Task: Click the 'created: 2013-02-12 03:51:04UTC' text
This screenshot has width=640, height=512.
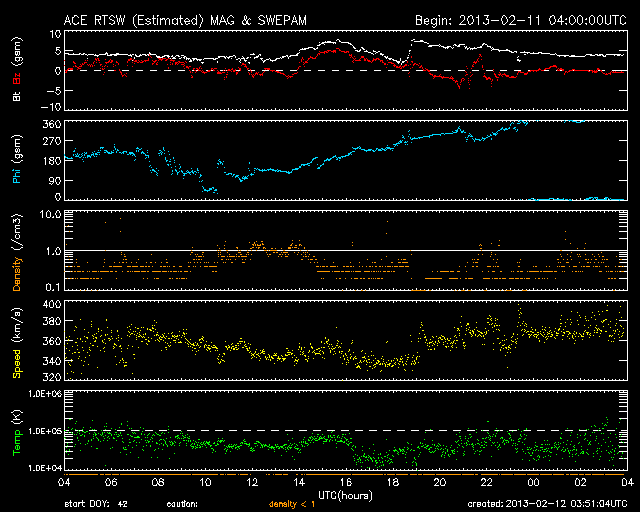Action: pos(547,504)
